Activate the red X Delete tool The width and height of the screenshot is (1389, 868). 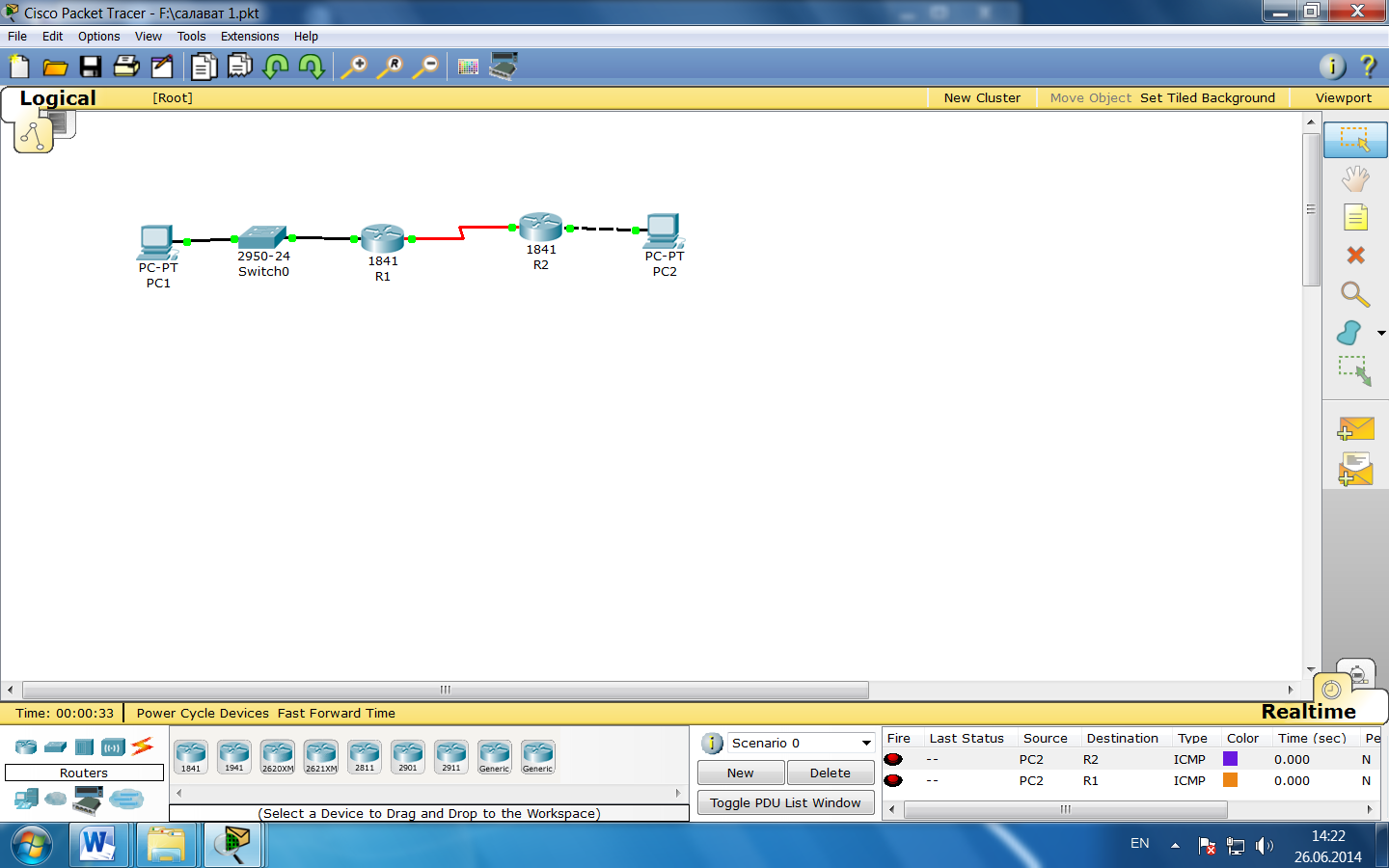pyautogui.click(x=1355, y=255)
